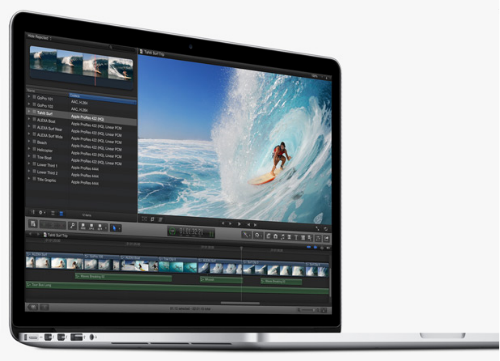Open the enhancements magic wand menu
This screenshot has width=500, height=361.
(x=246, y=235)
